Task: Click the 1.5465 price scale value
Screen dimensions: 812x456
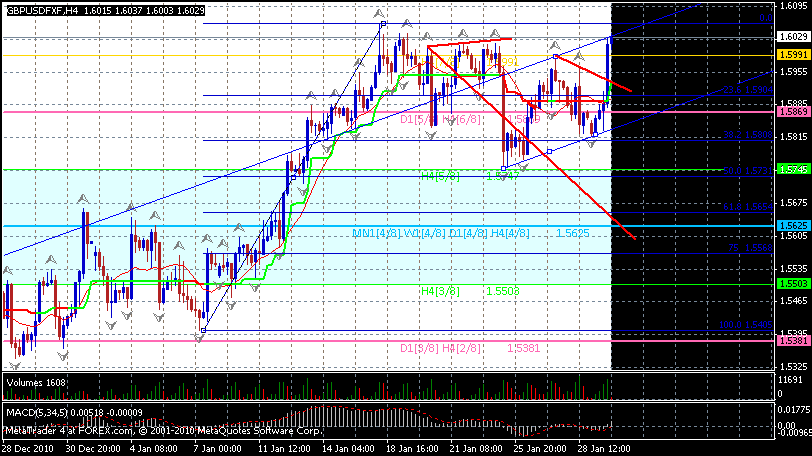Action: tap(794, 301)
